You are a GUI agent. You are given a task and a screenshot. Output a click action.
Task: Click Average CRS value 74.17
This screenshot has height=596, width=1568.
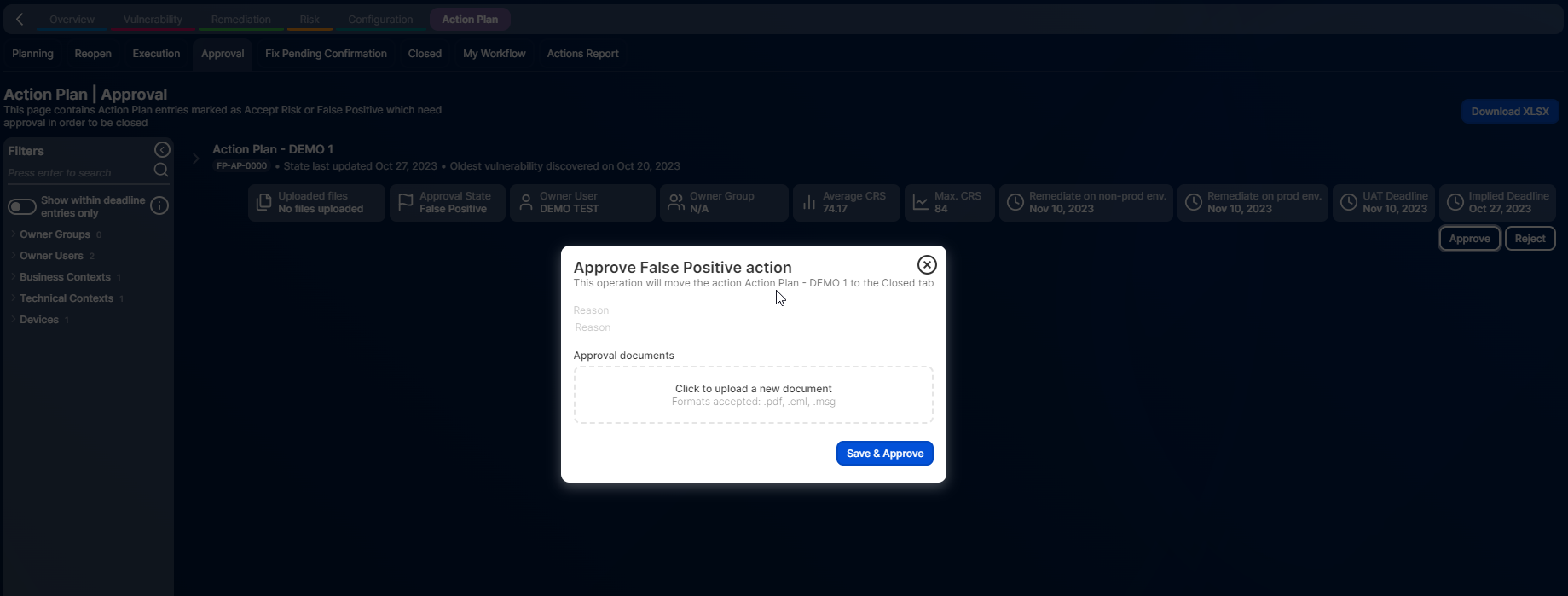coord(835,209)
